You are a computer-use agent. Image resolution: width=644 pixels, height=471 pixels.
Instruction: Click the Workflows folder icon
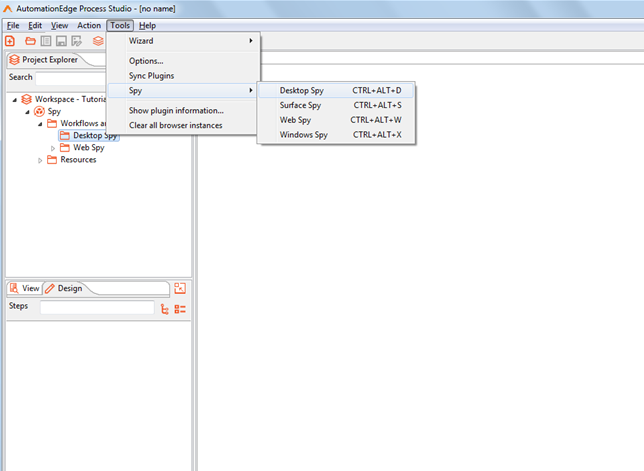52,123
